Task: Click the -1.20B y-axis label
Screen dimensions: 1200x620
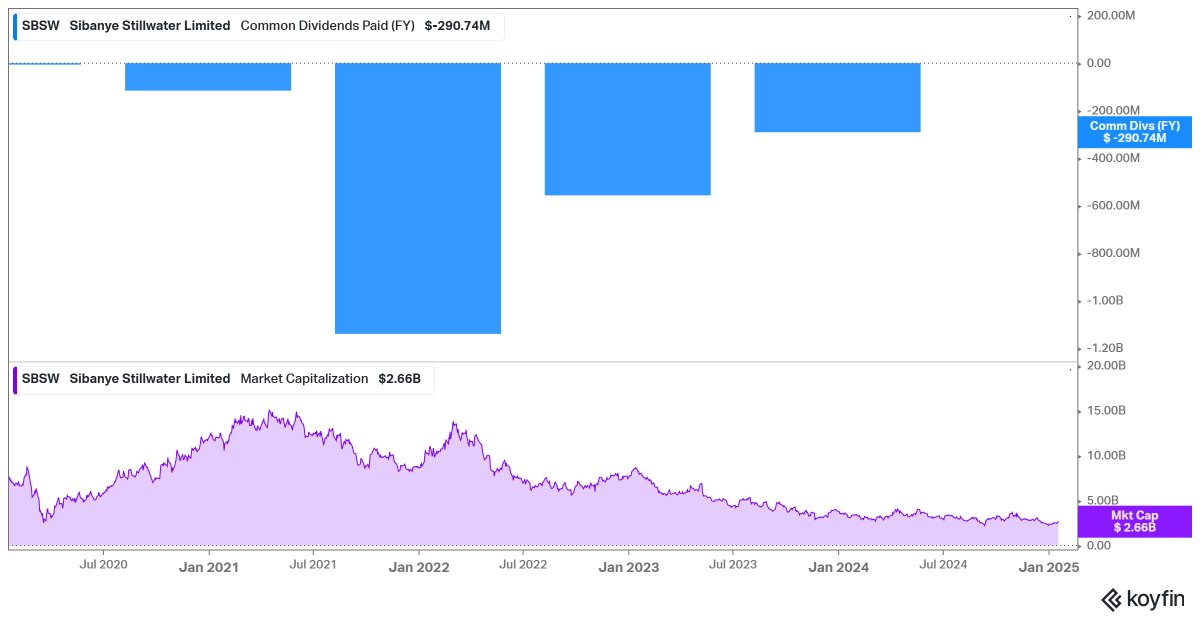Action: 1106,348
